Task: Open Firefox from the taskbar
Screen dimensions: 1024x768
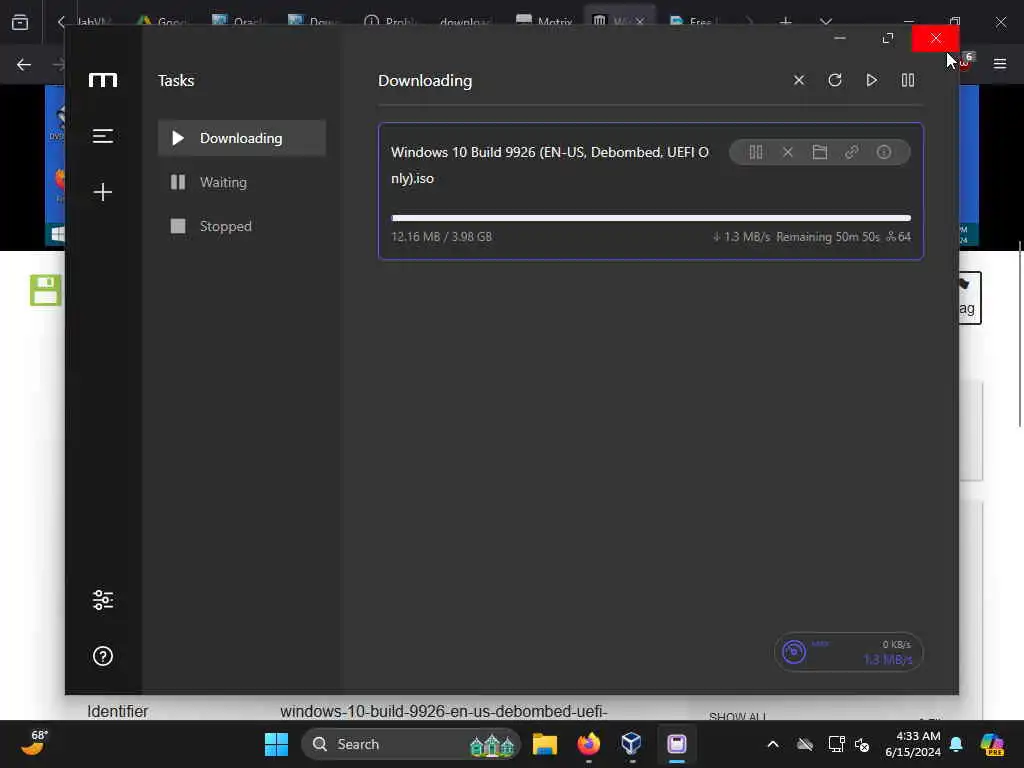Action: pyautogui.click(x=588, y=744)
